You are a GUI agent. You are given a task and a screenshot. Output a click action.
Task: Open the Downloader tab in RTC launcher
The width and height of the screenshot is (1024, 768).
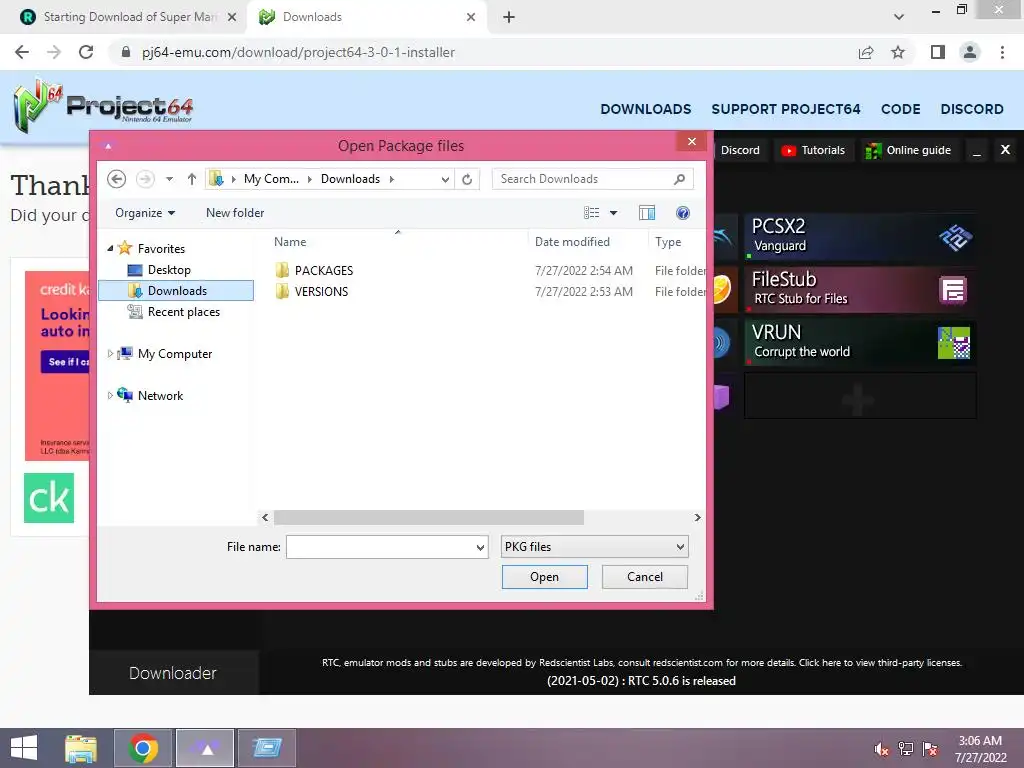(x=173, y=673)
